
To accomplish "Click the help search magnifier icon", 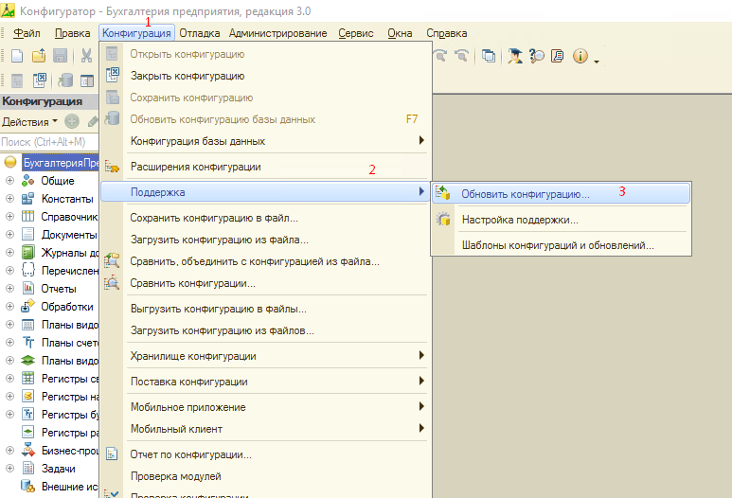I will [x=537, y=56].
